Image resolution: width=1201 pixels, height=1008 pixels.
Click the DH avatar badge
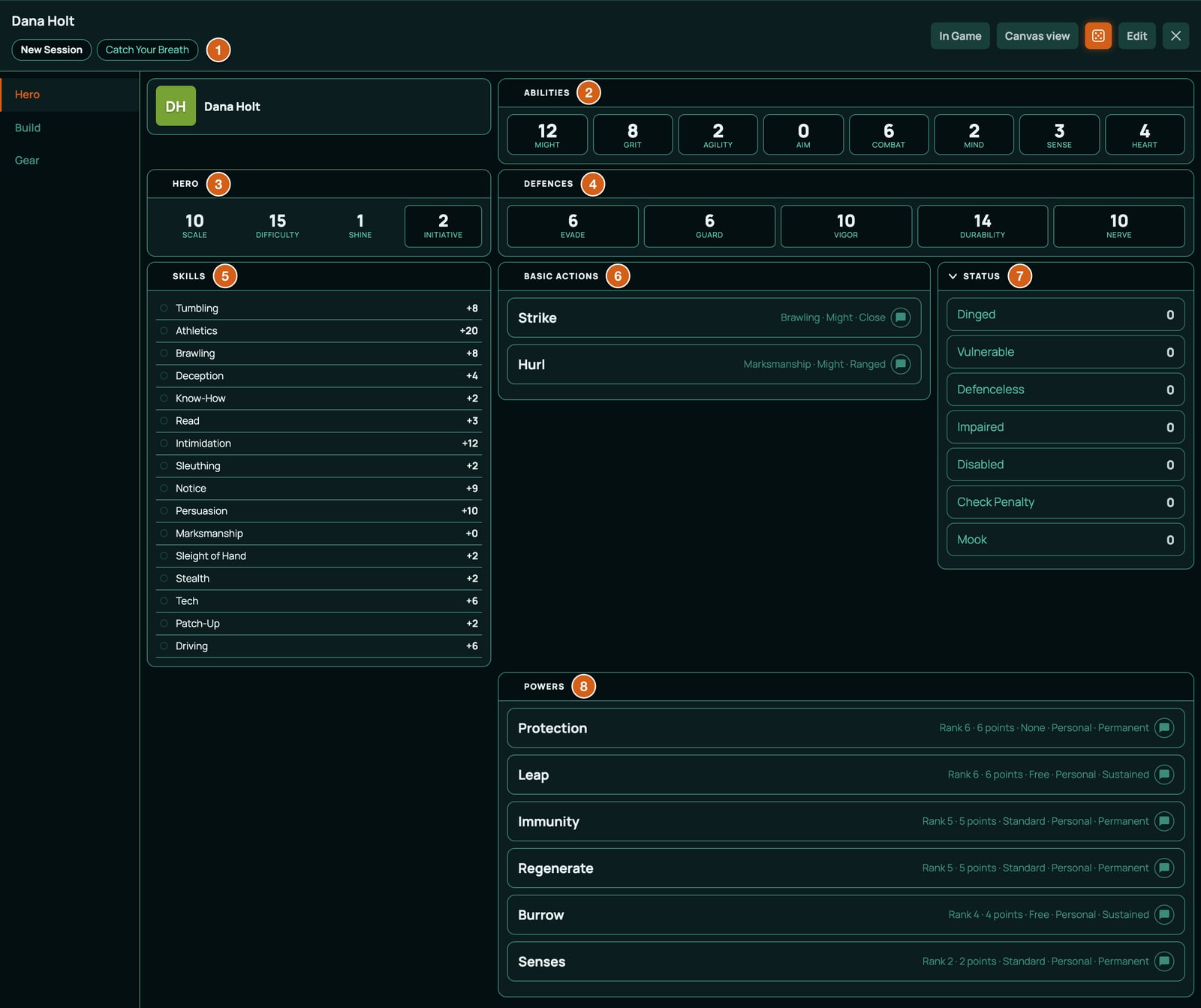coord(176,106)
